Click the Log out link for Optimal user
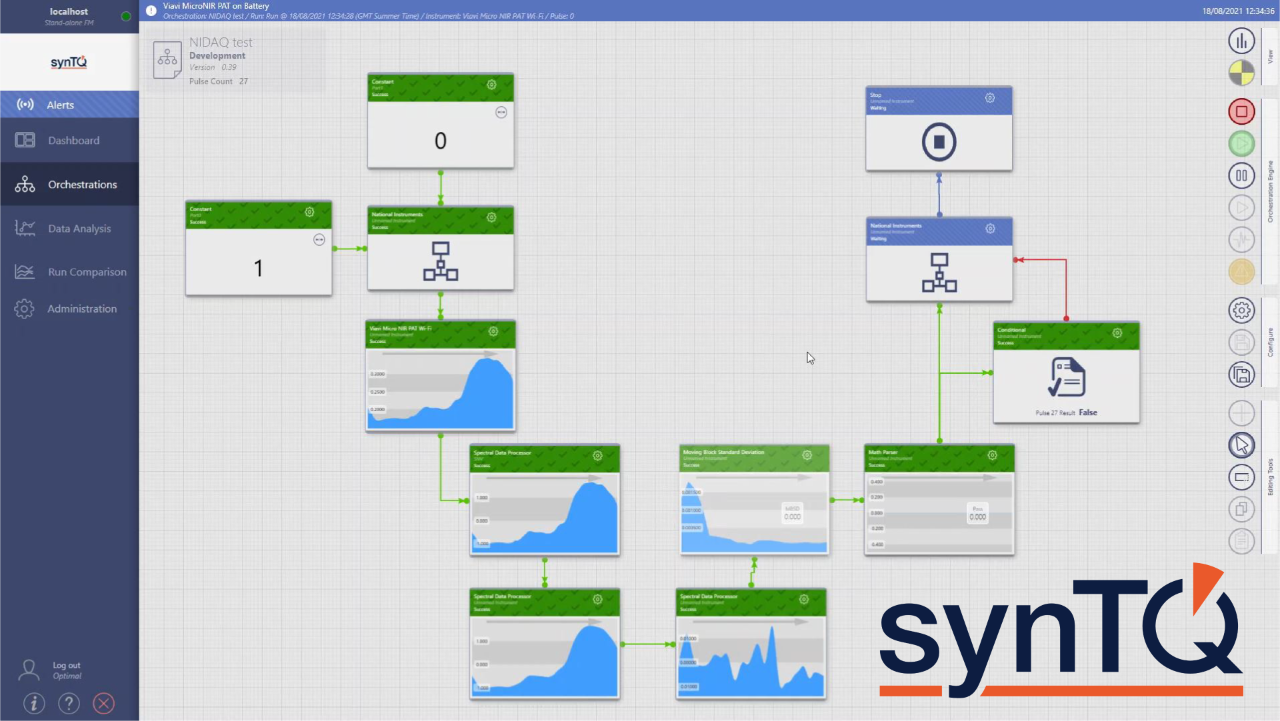The height and width of the screenshot is (721, 1280). tap(66, 665)
